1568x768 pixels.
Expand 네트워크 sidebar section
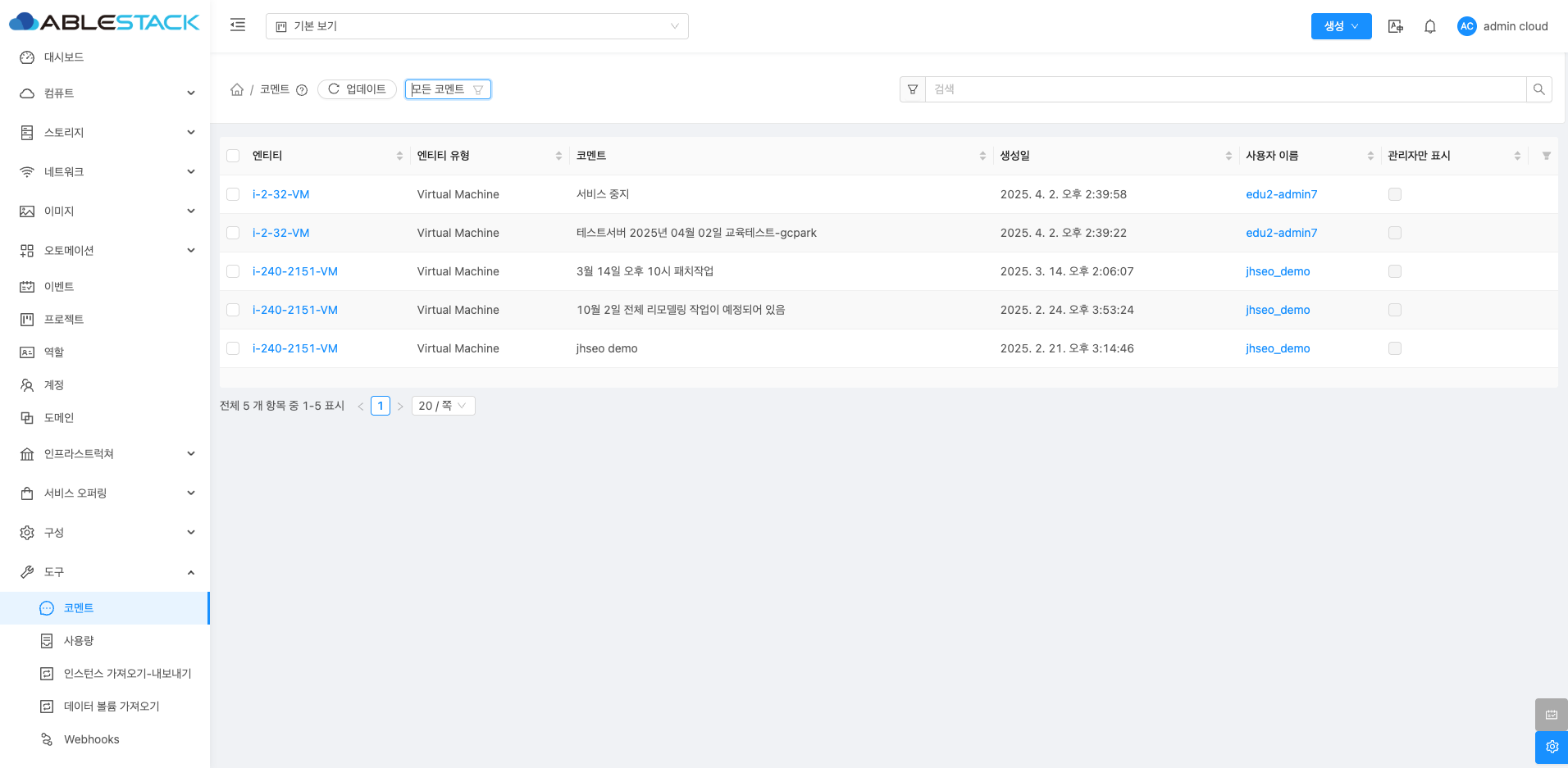(x=105, y=172)
